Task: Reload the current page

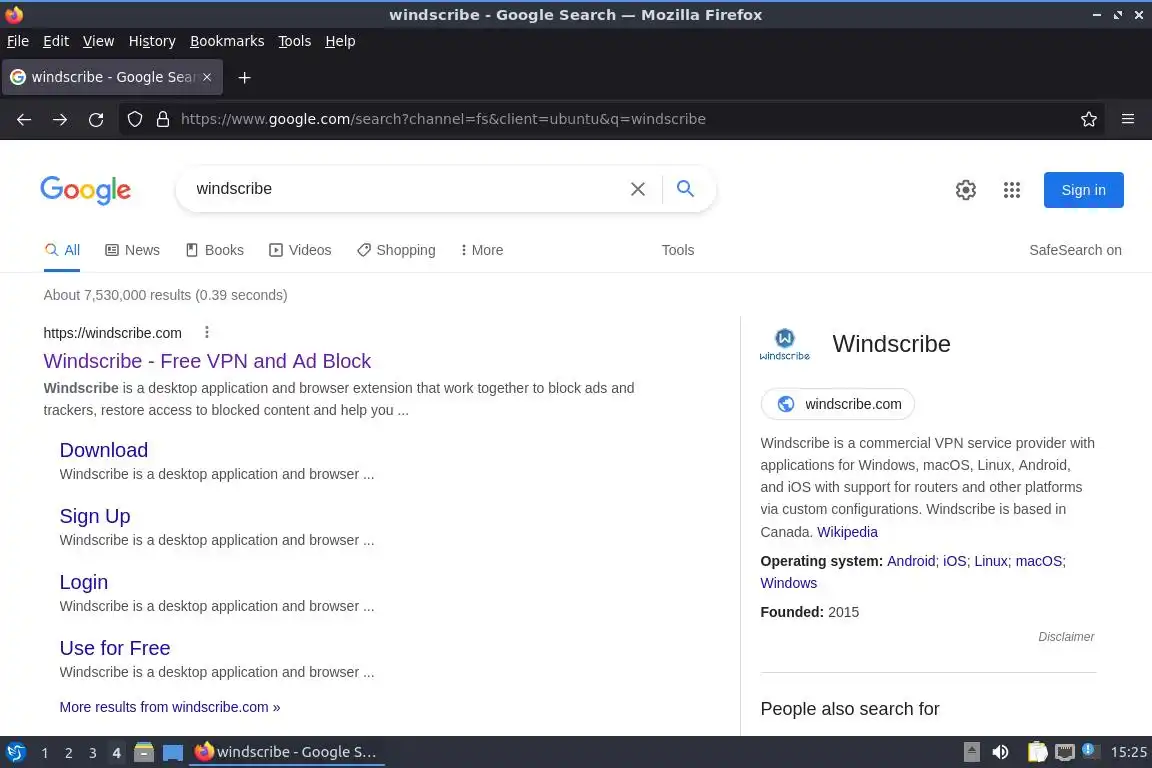Action: tap(96, 119)
